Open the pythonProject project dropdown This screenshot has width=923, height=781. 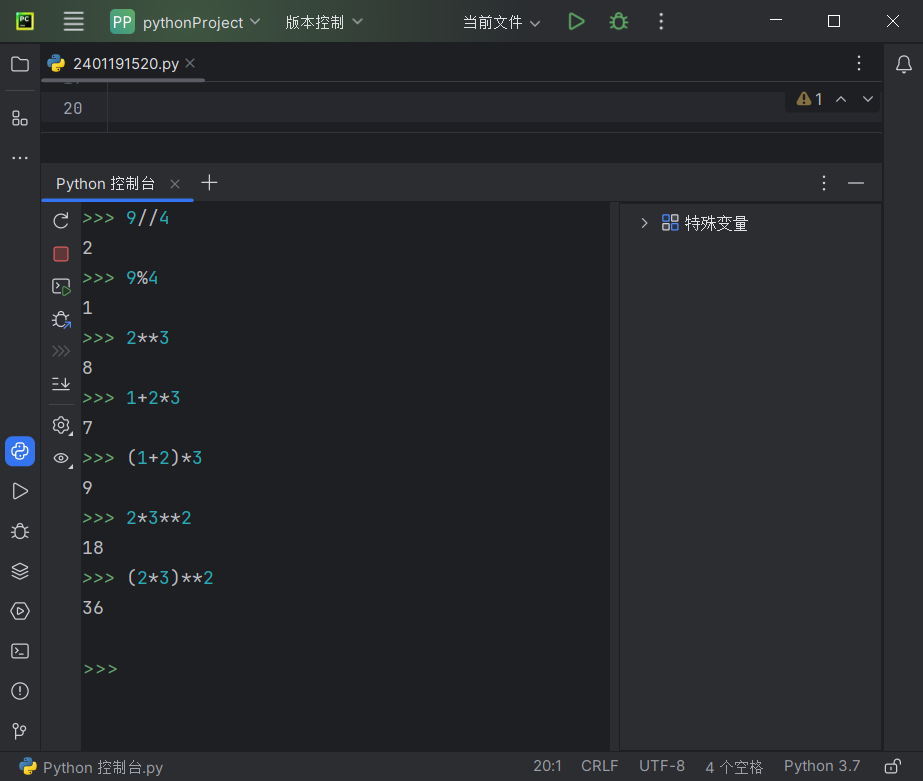185,22
